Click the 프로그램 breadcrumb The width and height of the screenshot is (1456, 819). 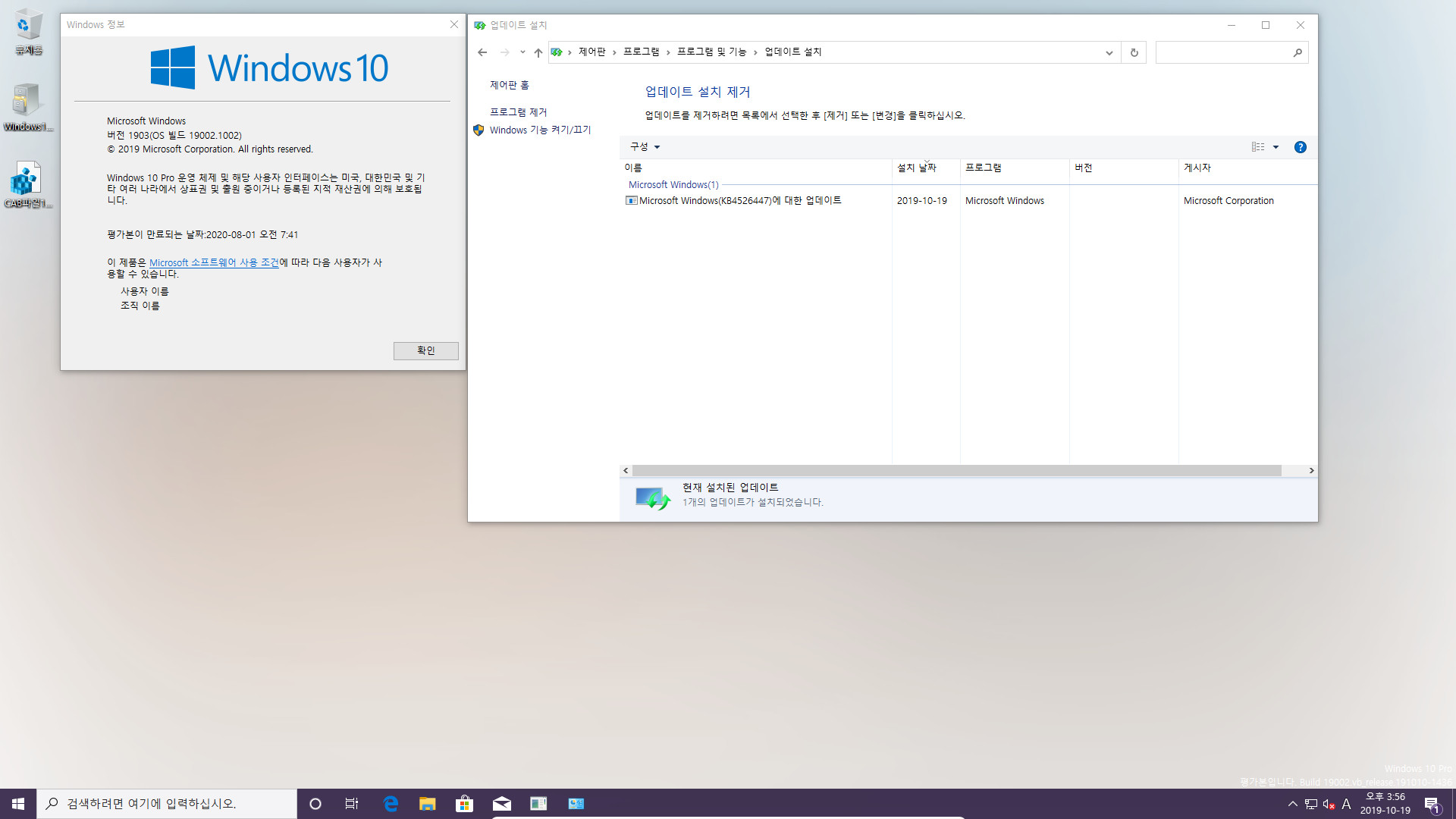pos(642,52)
